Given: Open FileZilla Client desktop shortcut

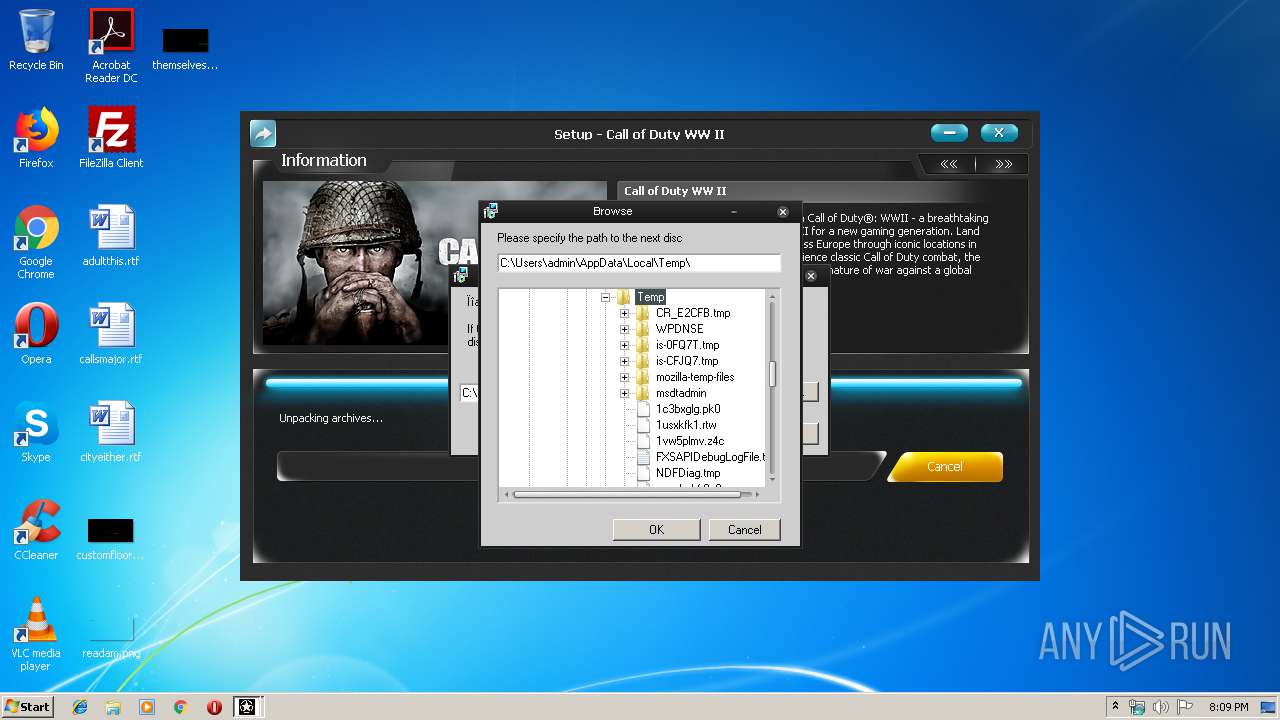Looking at the screenshot, I should pyautogui.click(x=111, y=138).
